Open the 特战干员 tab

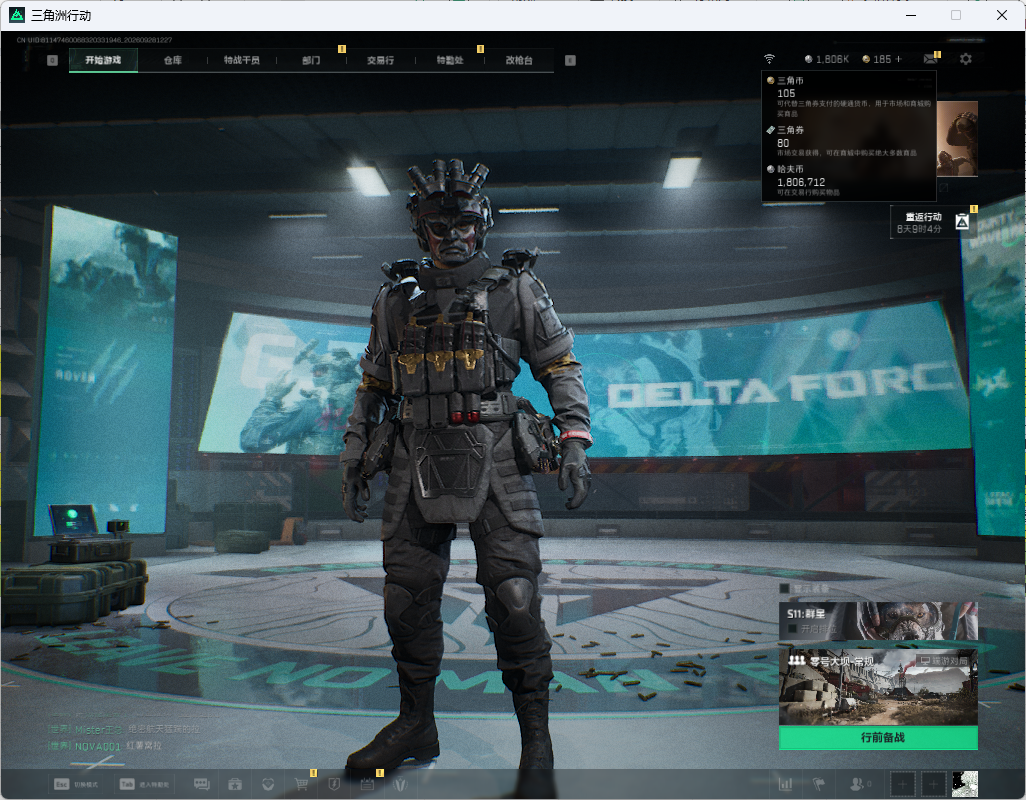tap(241, 60)
